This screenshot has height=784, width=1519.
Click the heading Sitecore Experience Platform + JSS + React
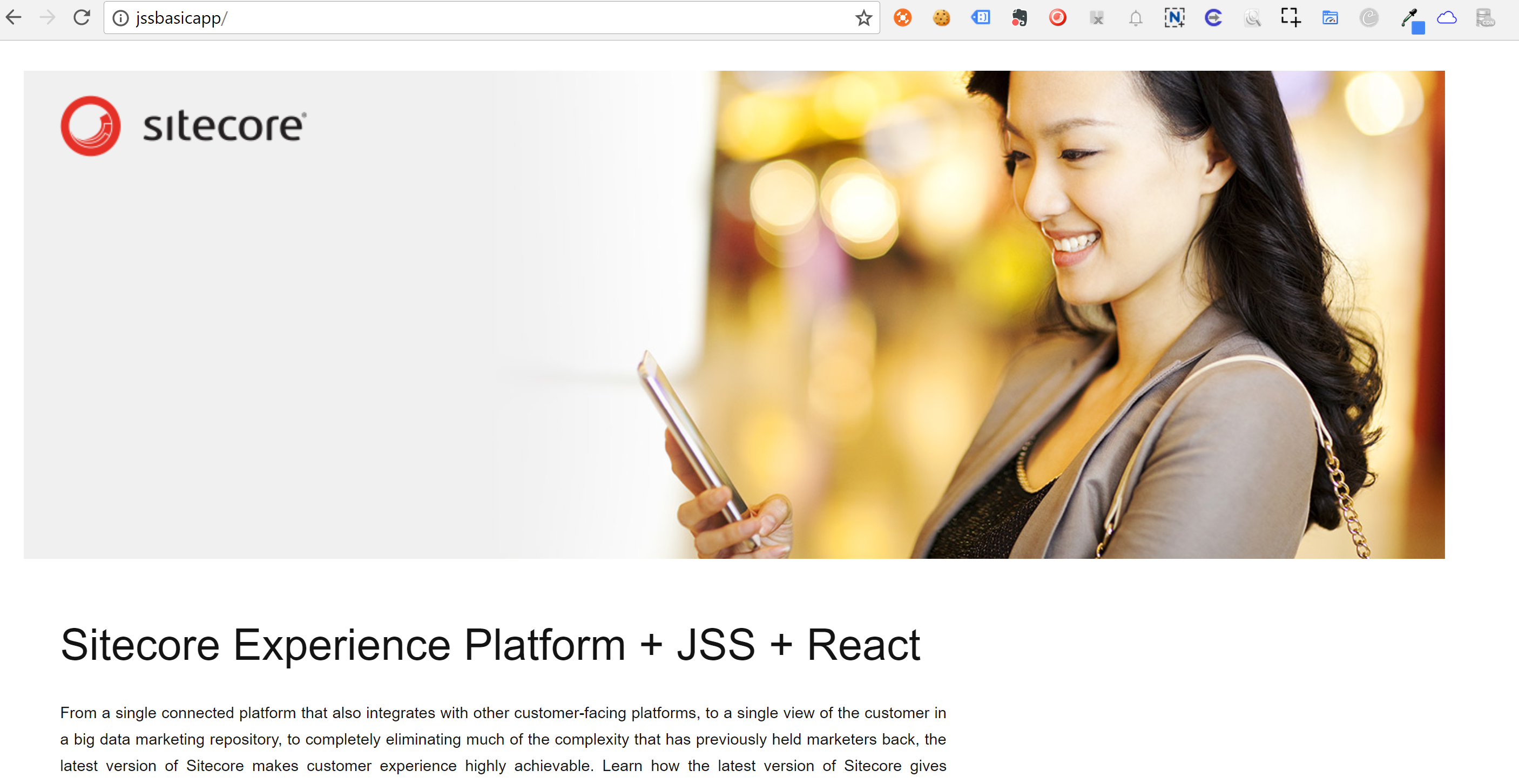[x=490, y=644]
